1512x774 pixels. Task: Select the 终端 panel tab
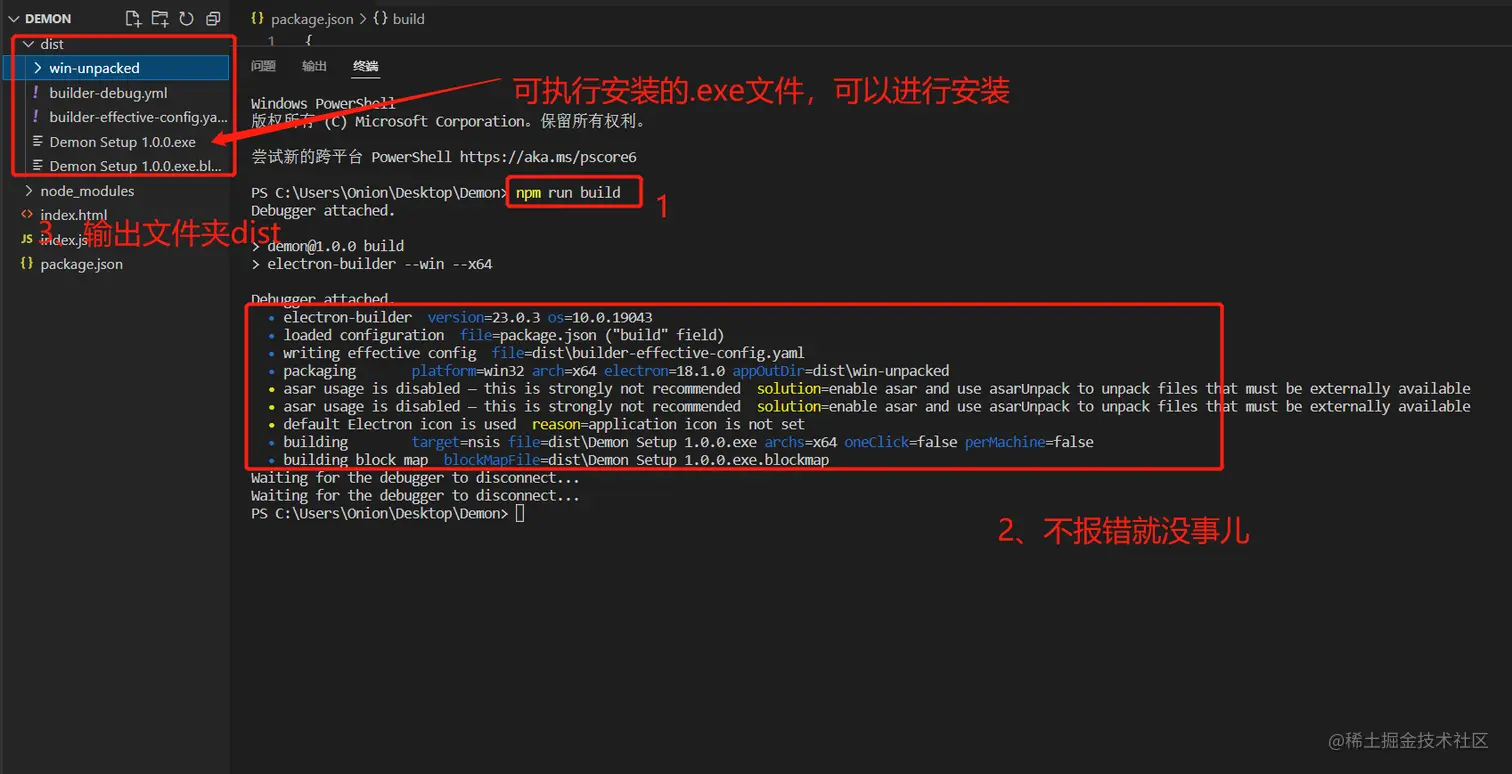coord(365,66)
